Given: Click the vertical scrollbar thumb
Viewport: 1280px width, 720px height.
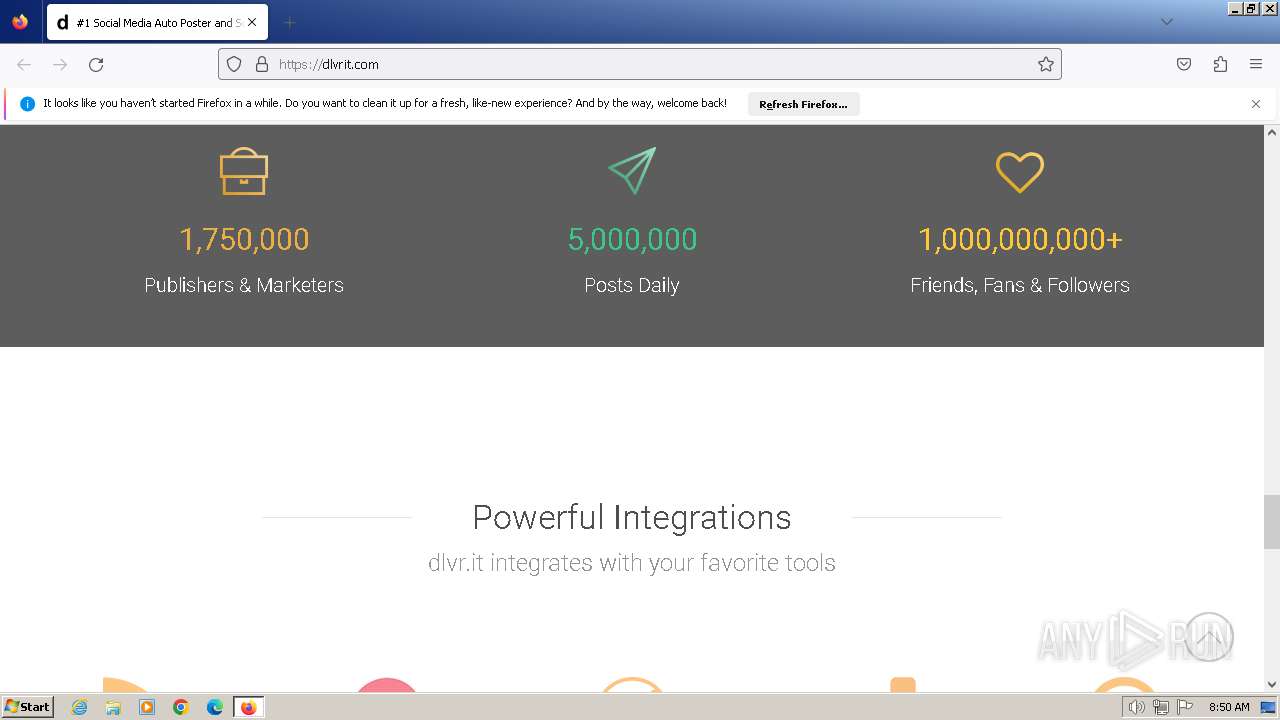Looking at the screenshot, I should pos(1272,522).
